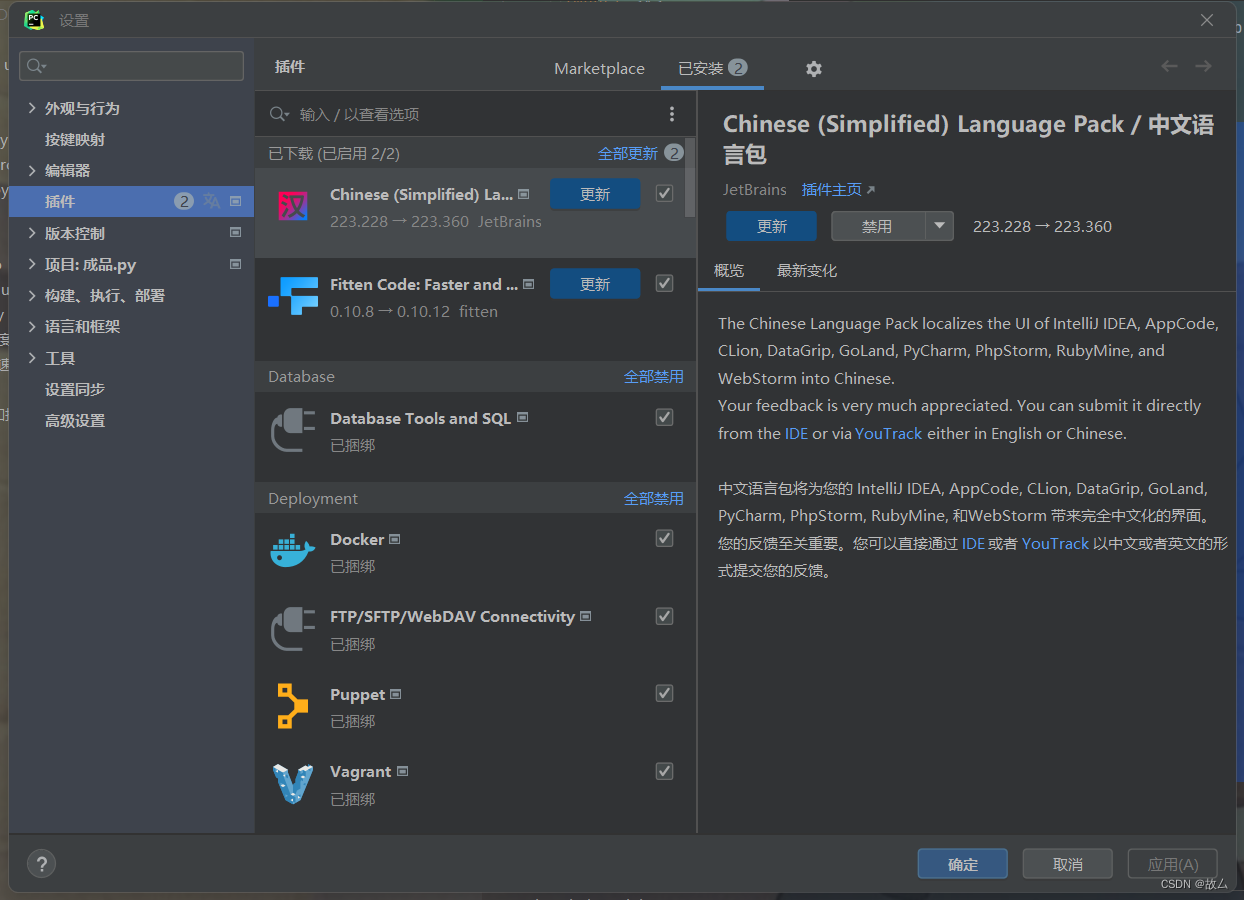Click 更新 button in plugin details pane
The width and height of the screenshot is (1244, 900).
[771, 226]
